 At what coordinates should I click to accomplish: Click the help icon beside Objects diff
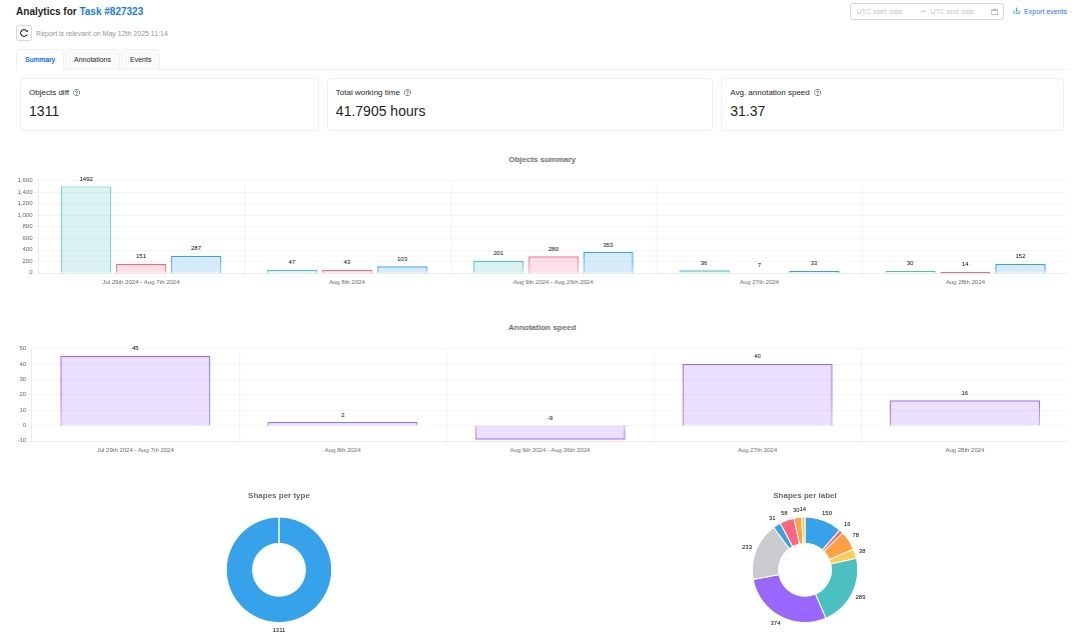coord(77,92)
